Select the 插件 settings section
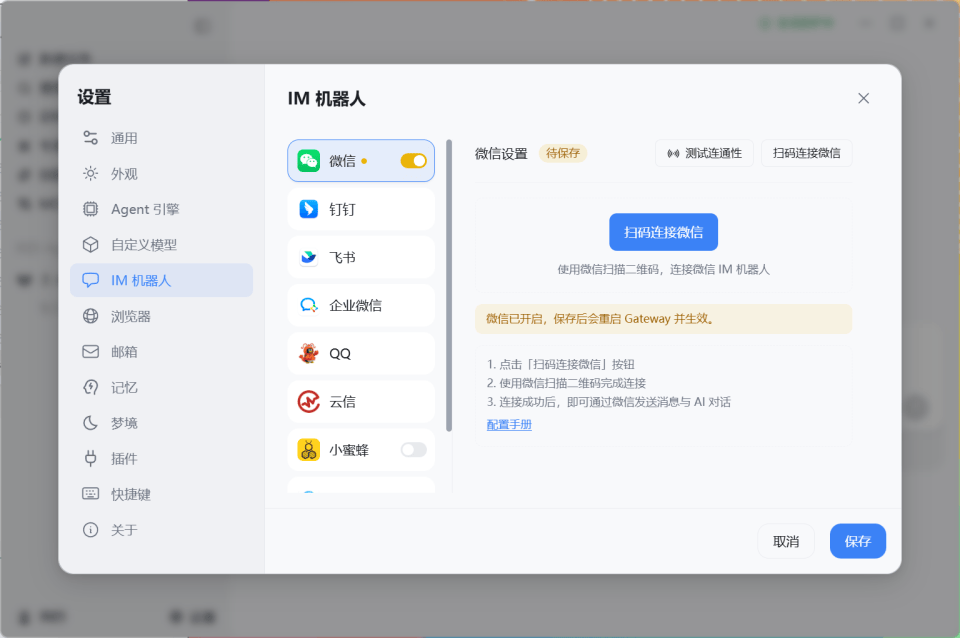This screenshot has height=638, width=960. tap(162, 458)
